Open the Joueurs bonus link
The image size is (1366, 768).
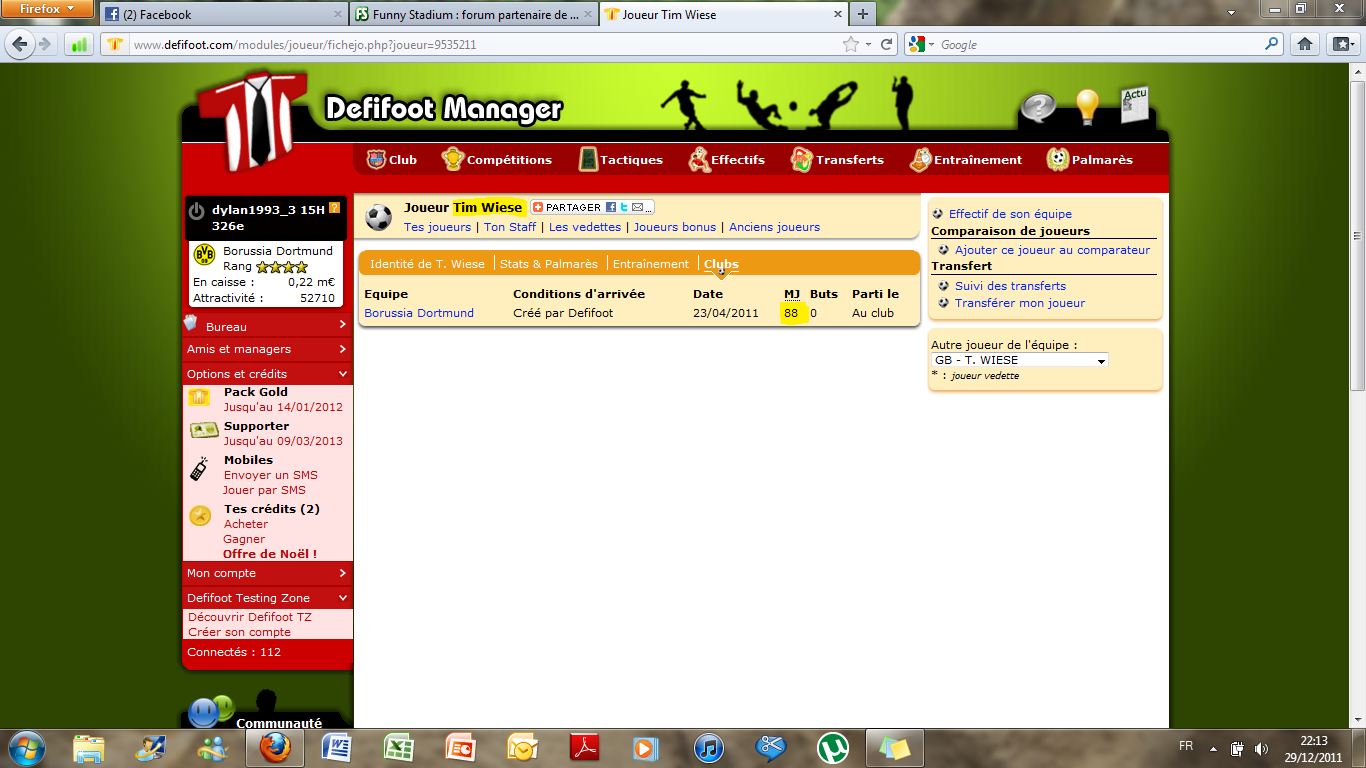pyautogui.click(x=675, y=227)
